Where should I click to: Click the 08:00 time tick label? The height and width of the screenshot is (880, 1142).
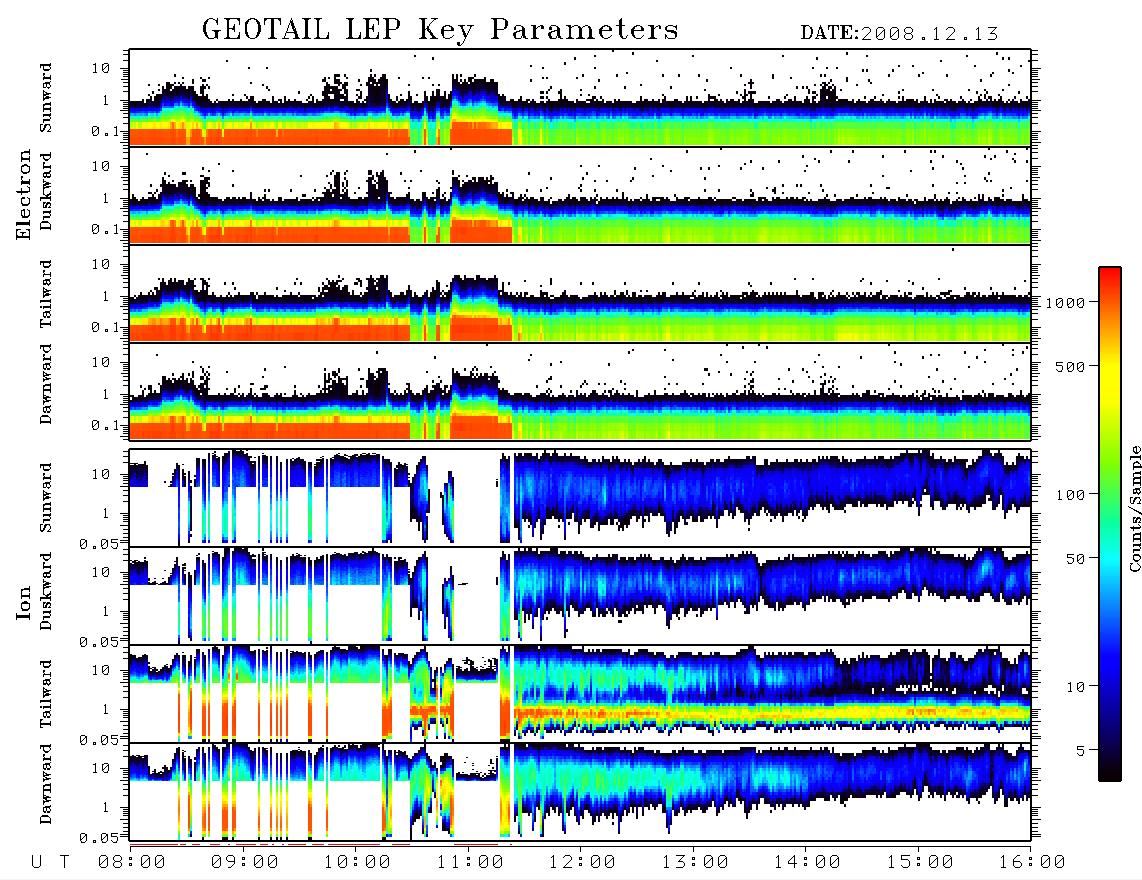pyautogui.click(x=132, y=862)
